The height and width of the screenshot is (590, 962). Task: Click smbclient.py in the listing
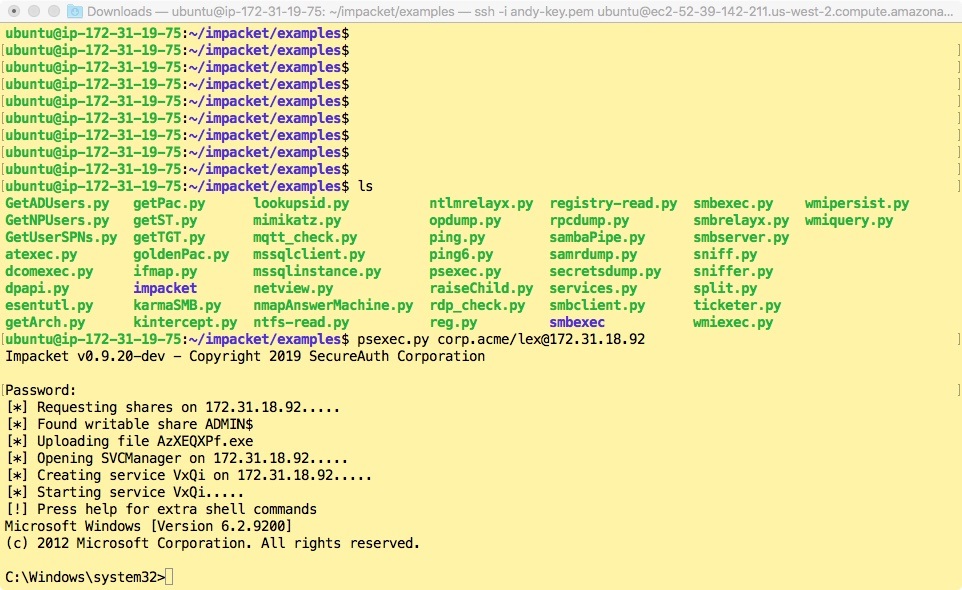(597, 305)
